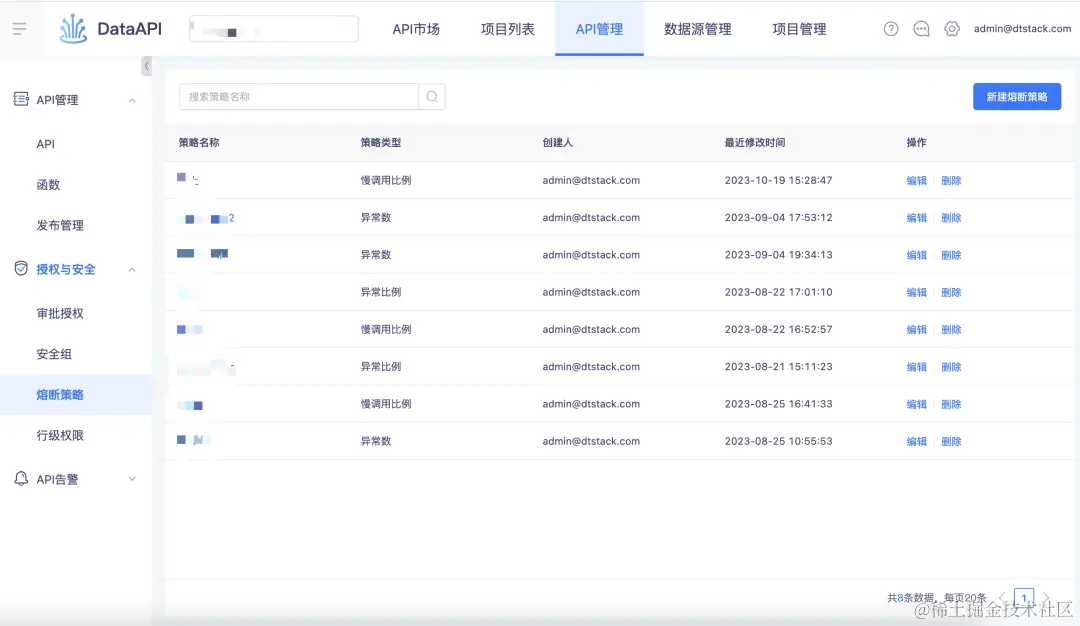
Task: Click the message bubble icon in header
Action: click(921, 29)
